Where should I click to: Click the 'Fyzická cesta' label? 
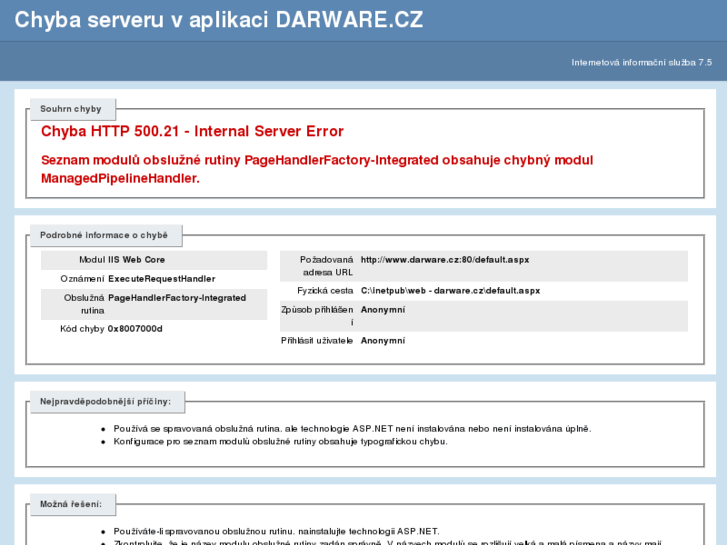tap(325, 291)
